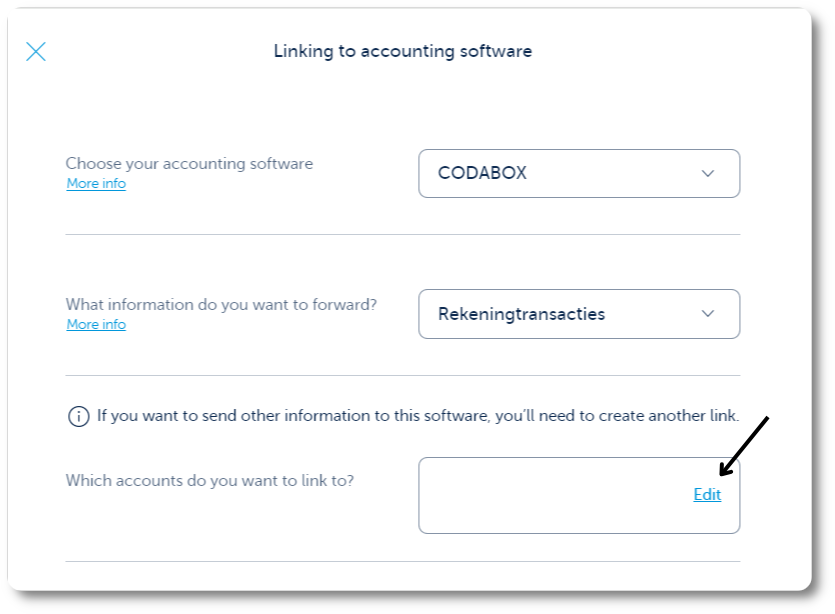Viewport: 835px width, 614px height.
Task: Select the CODABOX text in the dropdown
Action: pyautogui.click(x=482, y=173)
